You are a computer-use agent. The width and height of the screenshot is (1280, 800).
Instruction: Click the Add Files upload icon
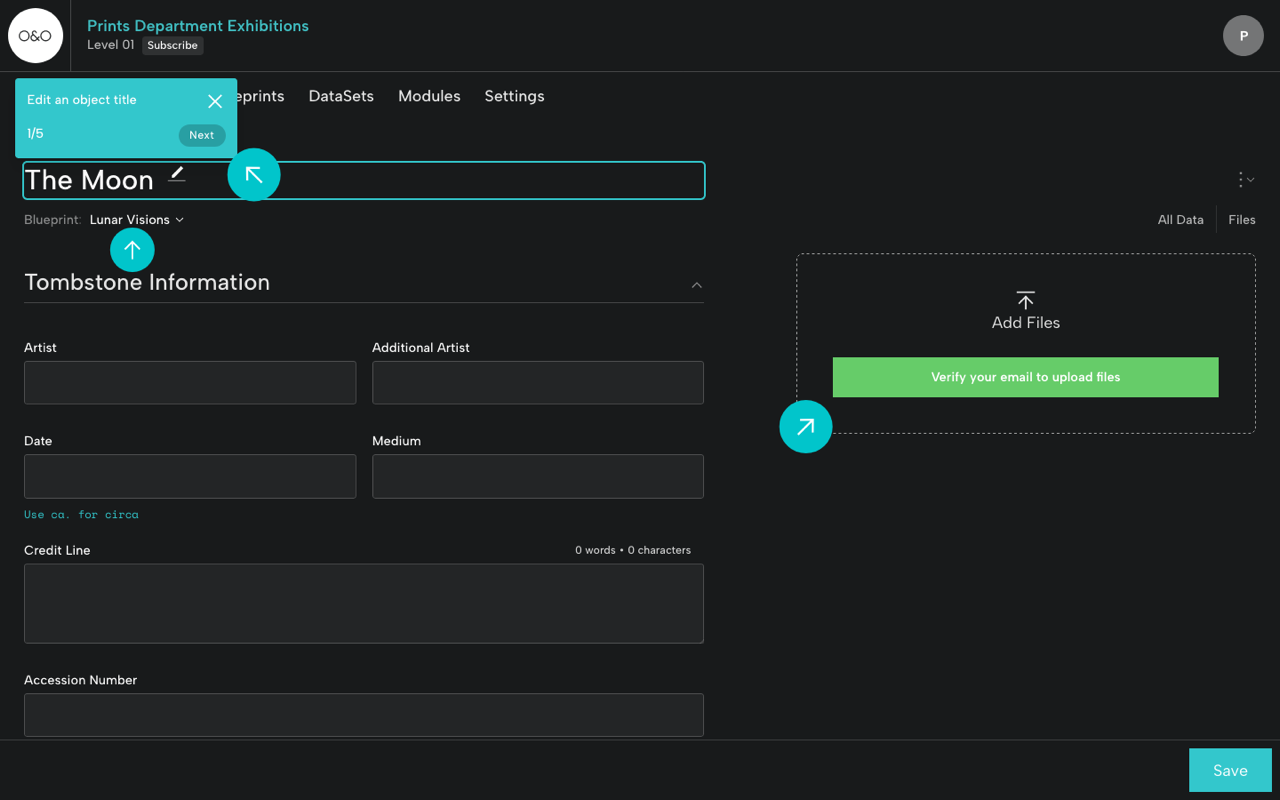tap(1025, 300)
